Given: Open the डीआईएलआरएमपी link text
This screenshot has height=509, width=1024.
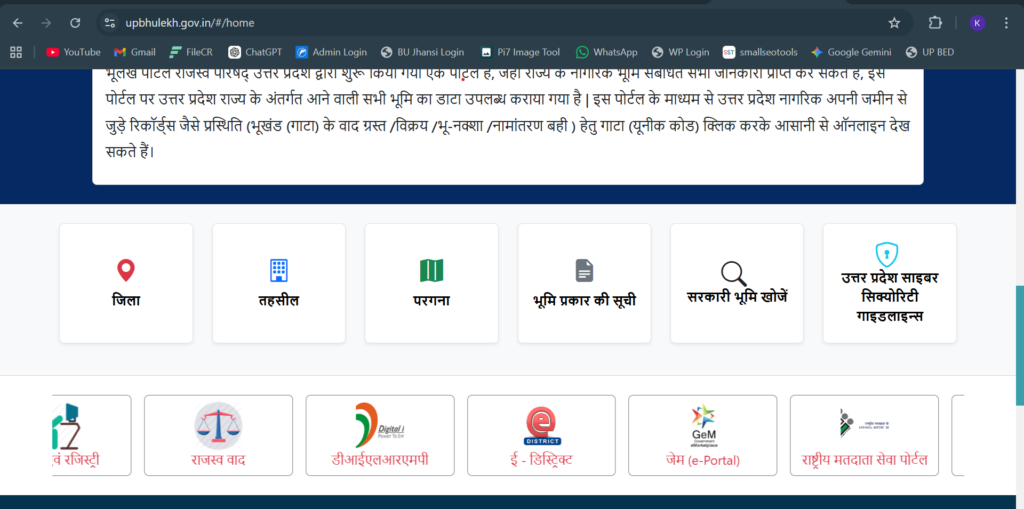Looking at the screenshot, I should (x=379, y=460).
